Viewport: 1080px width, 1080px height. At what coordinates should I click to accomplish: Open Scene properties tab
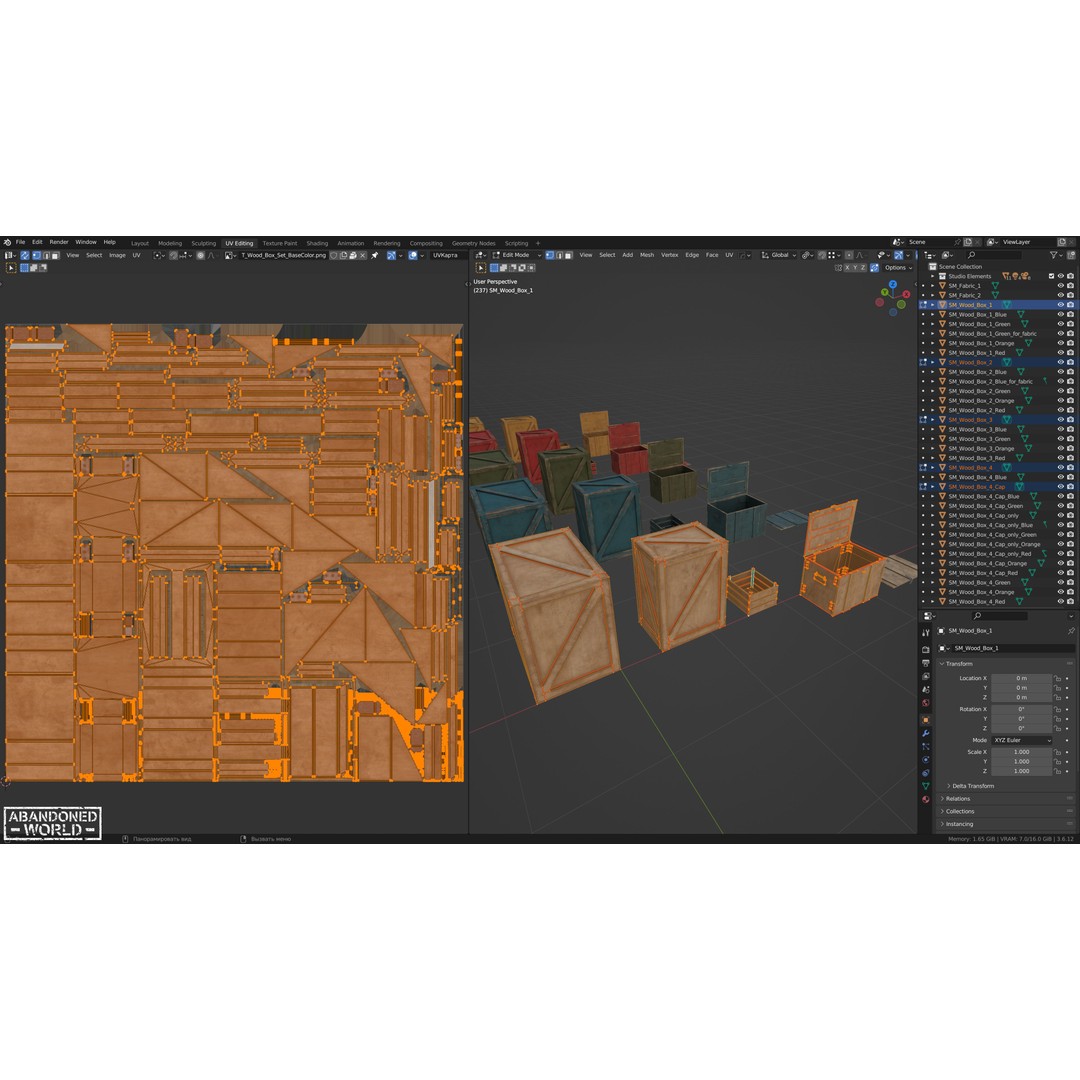coord(926,689)
